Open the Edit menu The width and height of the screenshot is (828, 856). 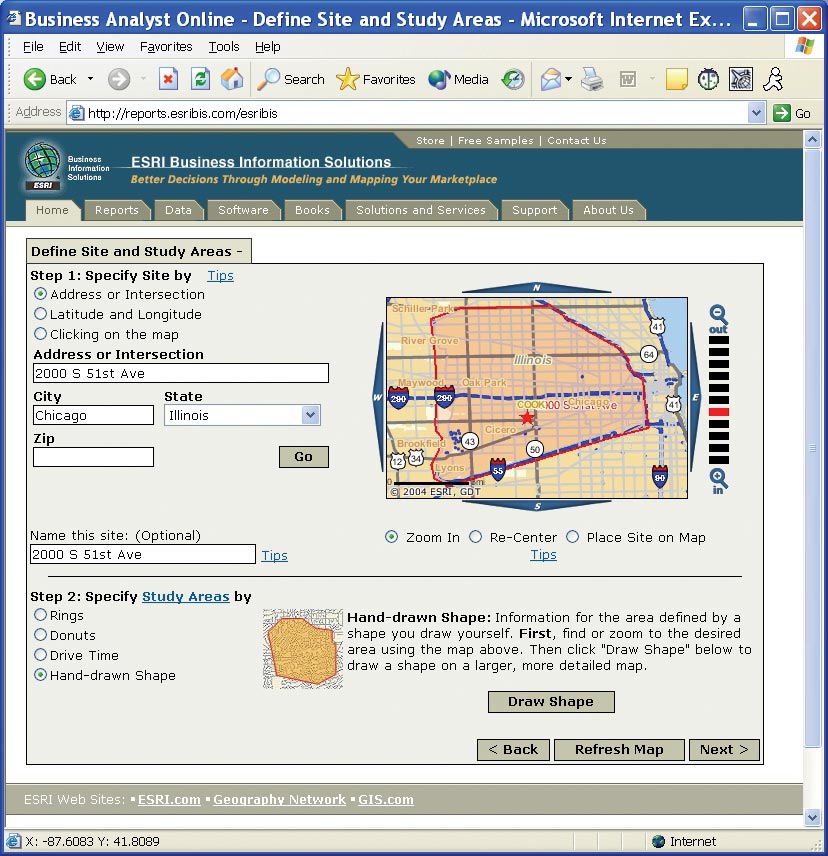click(x=70, y=47)
